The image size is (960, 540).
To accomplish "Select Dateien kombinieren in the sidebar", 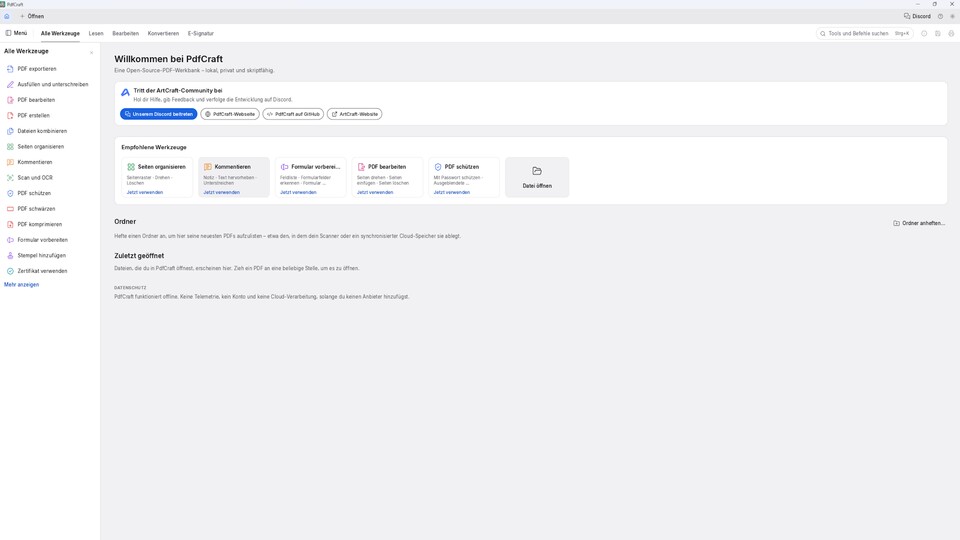I will point(49,131).
